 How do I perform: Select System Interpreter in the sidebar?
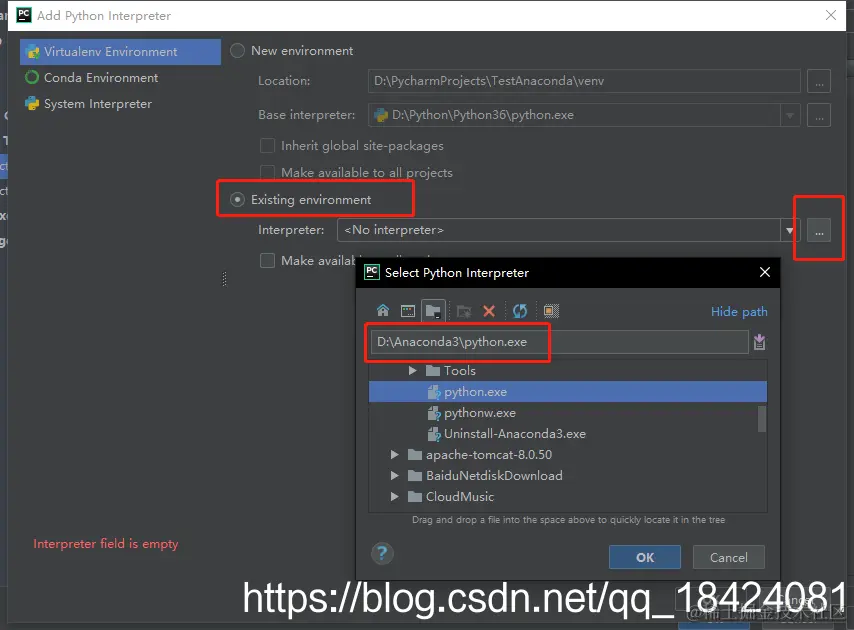point(120,104)
